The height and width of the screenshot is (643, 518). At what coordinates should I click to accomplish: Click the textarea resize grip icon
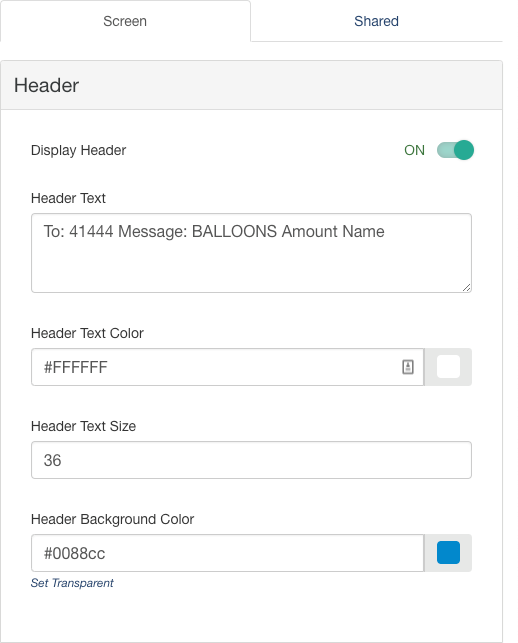click(466, 287)
